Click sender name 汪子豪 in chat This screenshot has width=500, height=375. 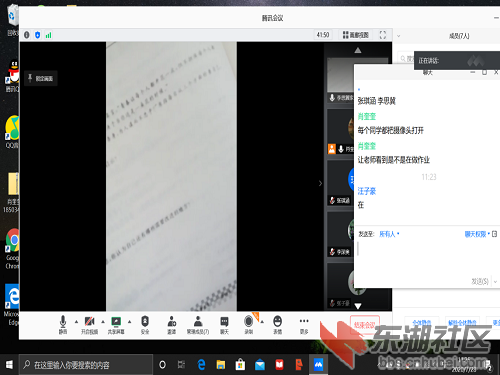(x=367, y=191)
